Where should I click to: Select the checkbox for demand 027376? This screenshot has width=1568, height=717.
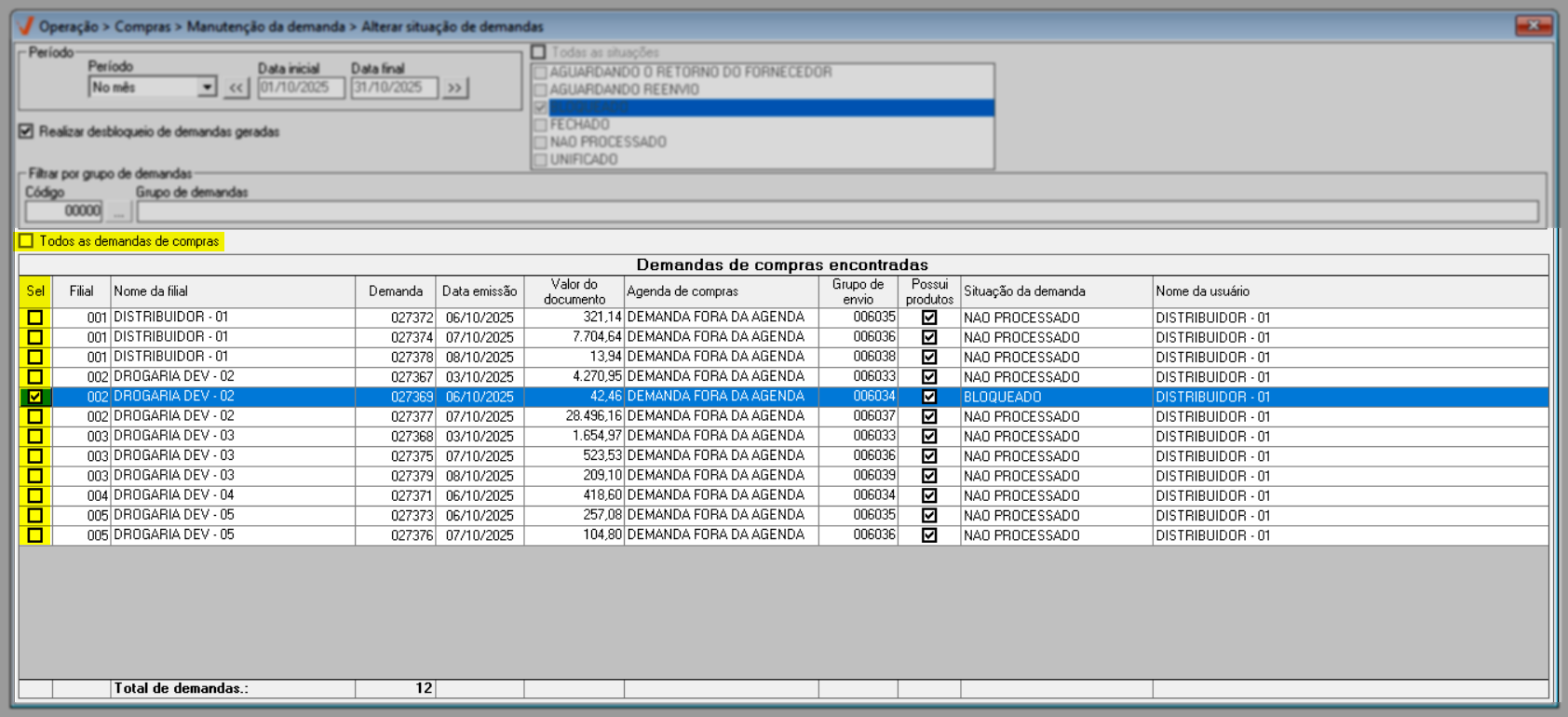pos(35,535)
